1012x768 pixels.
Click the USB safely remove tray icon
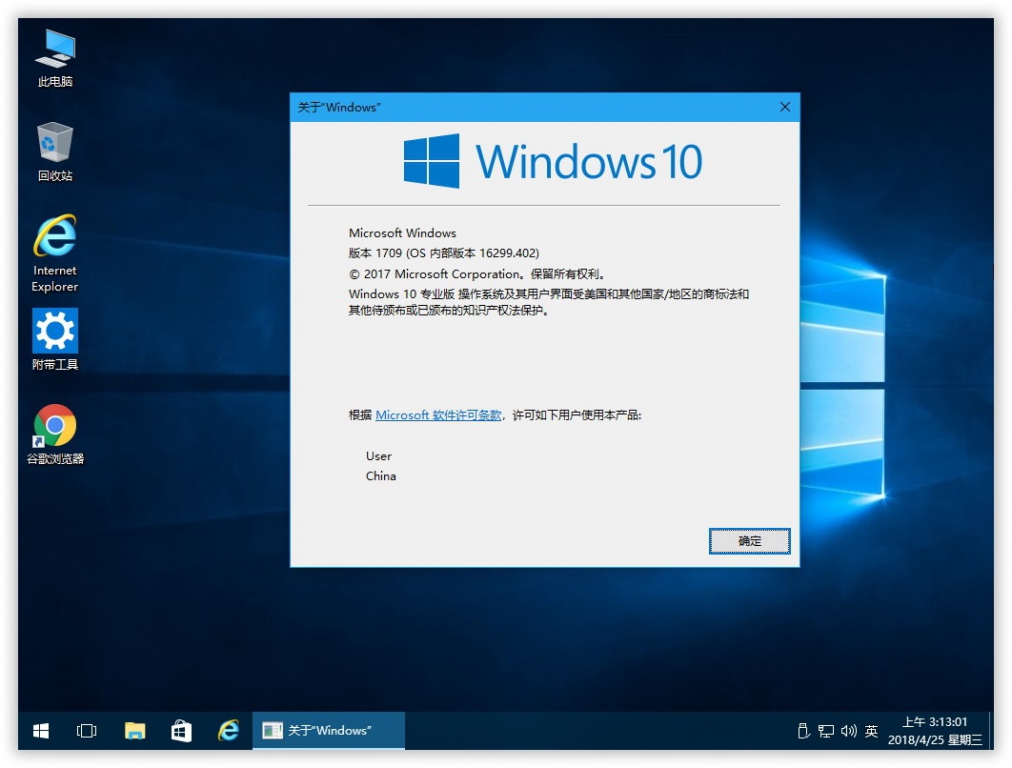click(x=804, y=731)
